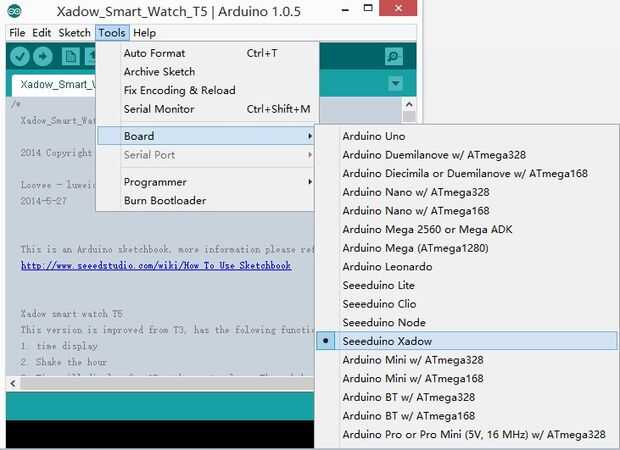This screenshot has height=450, width=620.
Task: Select Arduino BT w/ ATmega328 board
Action: 467,397
